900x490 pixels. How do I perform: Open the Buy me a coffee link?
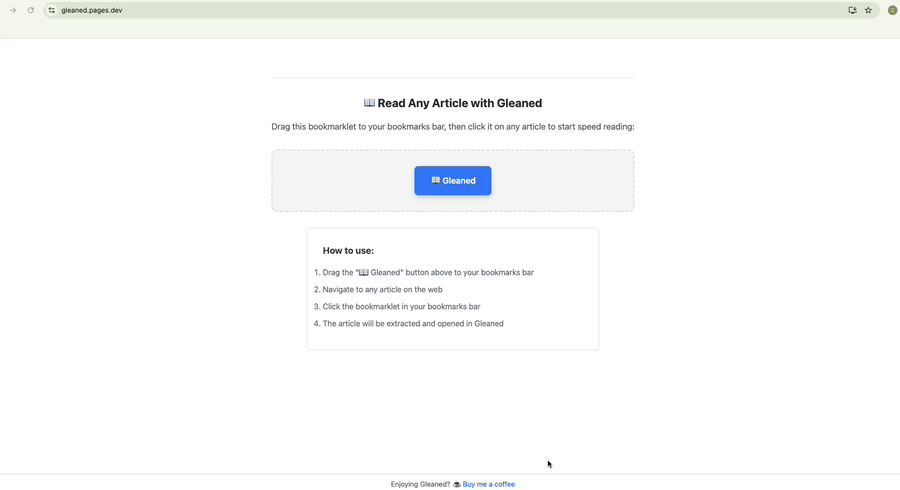488,484
